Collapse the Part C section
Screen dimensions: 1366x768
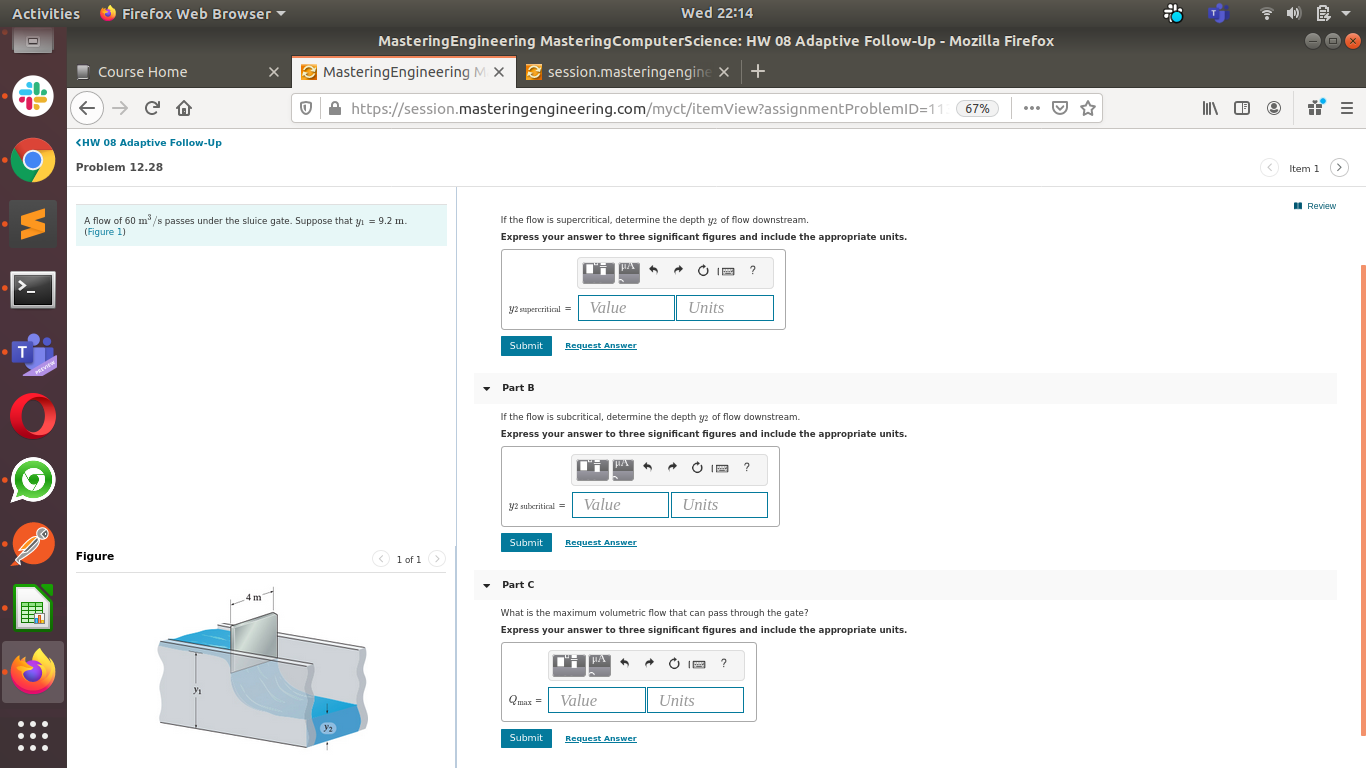(486, 585)
